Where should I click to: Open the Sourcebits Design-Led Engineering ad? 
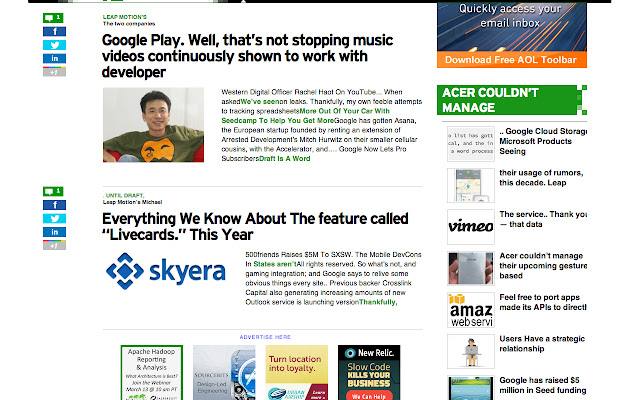[x=224, y=372]
